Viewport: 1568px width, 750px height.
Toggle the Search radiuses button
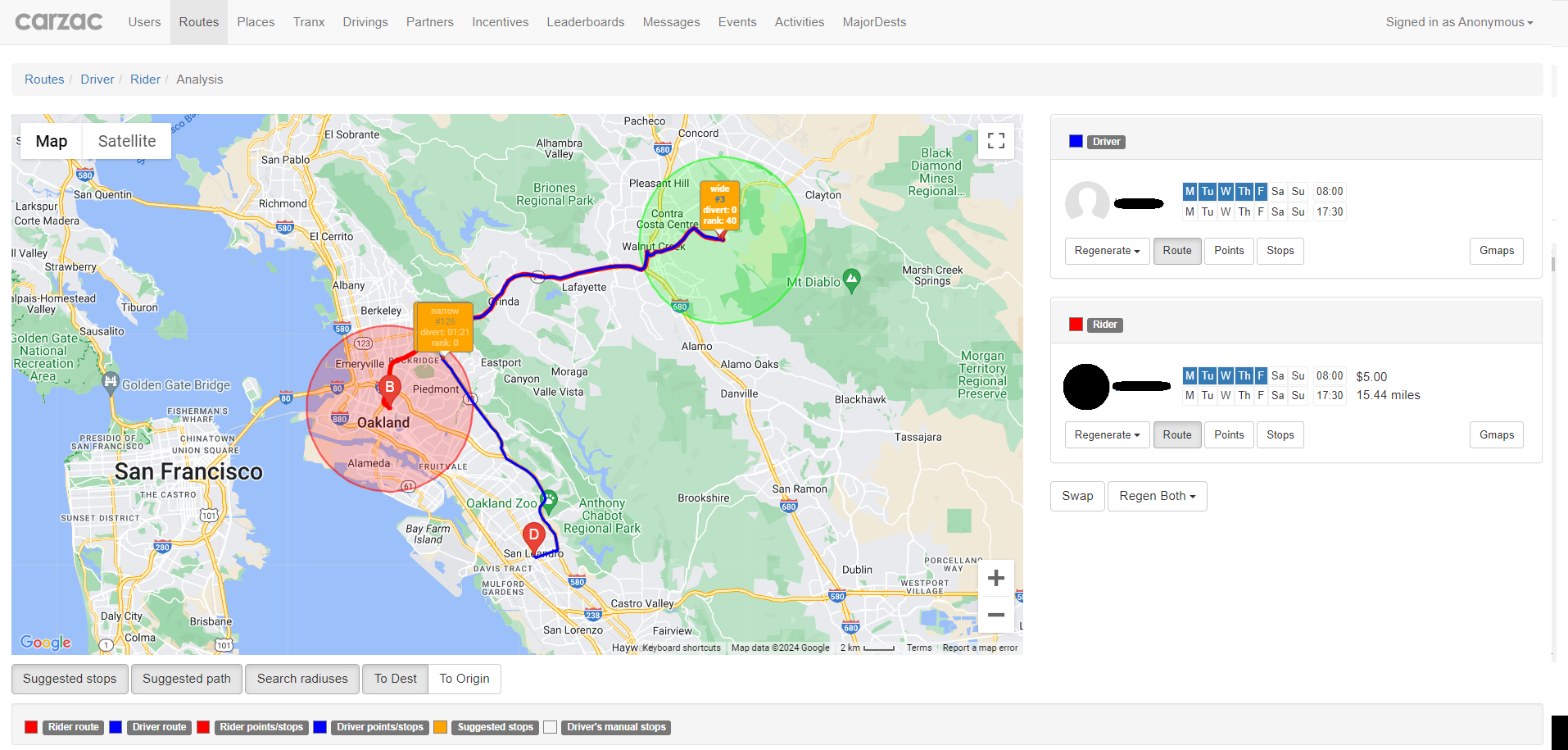click(302, 679)
